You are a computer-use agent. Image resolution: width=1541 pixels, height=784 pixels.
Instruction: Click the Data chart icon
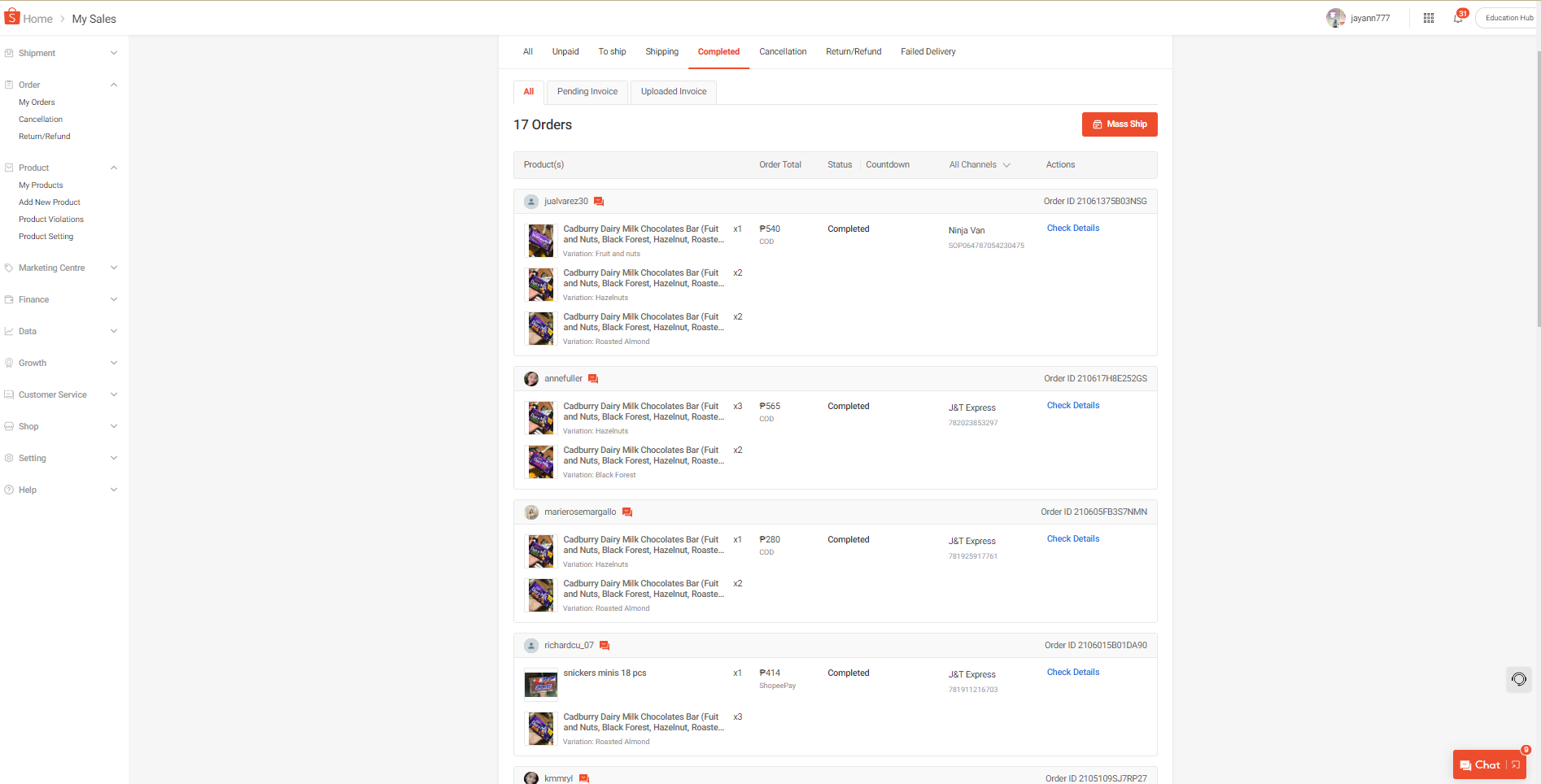tap(9, 332)
